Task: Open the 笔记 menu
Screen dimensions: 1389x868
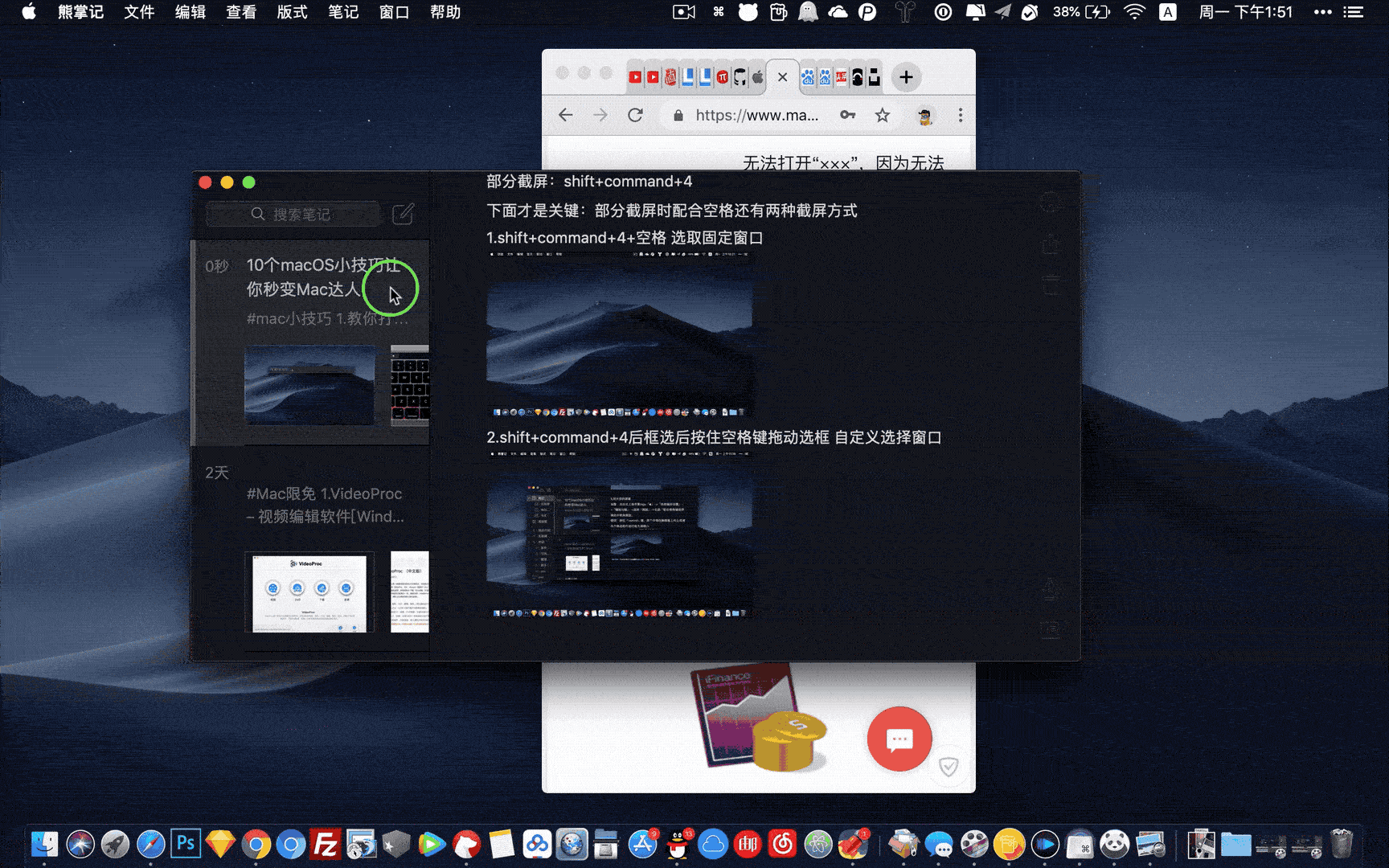Action: 343,12
